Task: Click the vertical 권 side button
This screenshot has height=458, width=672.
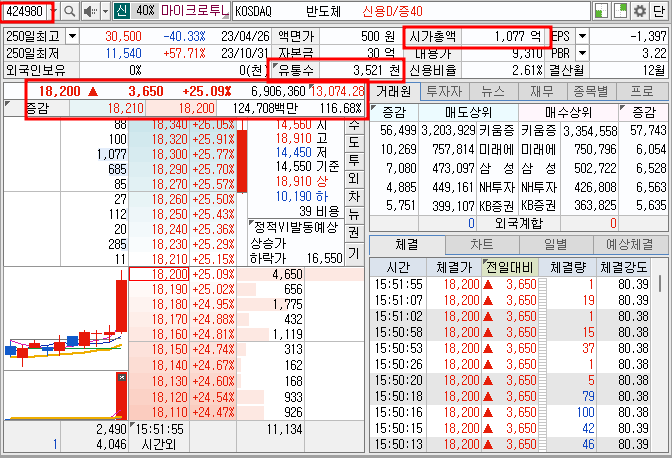Action: point(354,233)
